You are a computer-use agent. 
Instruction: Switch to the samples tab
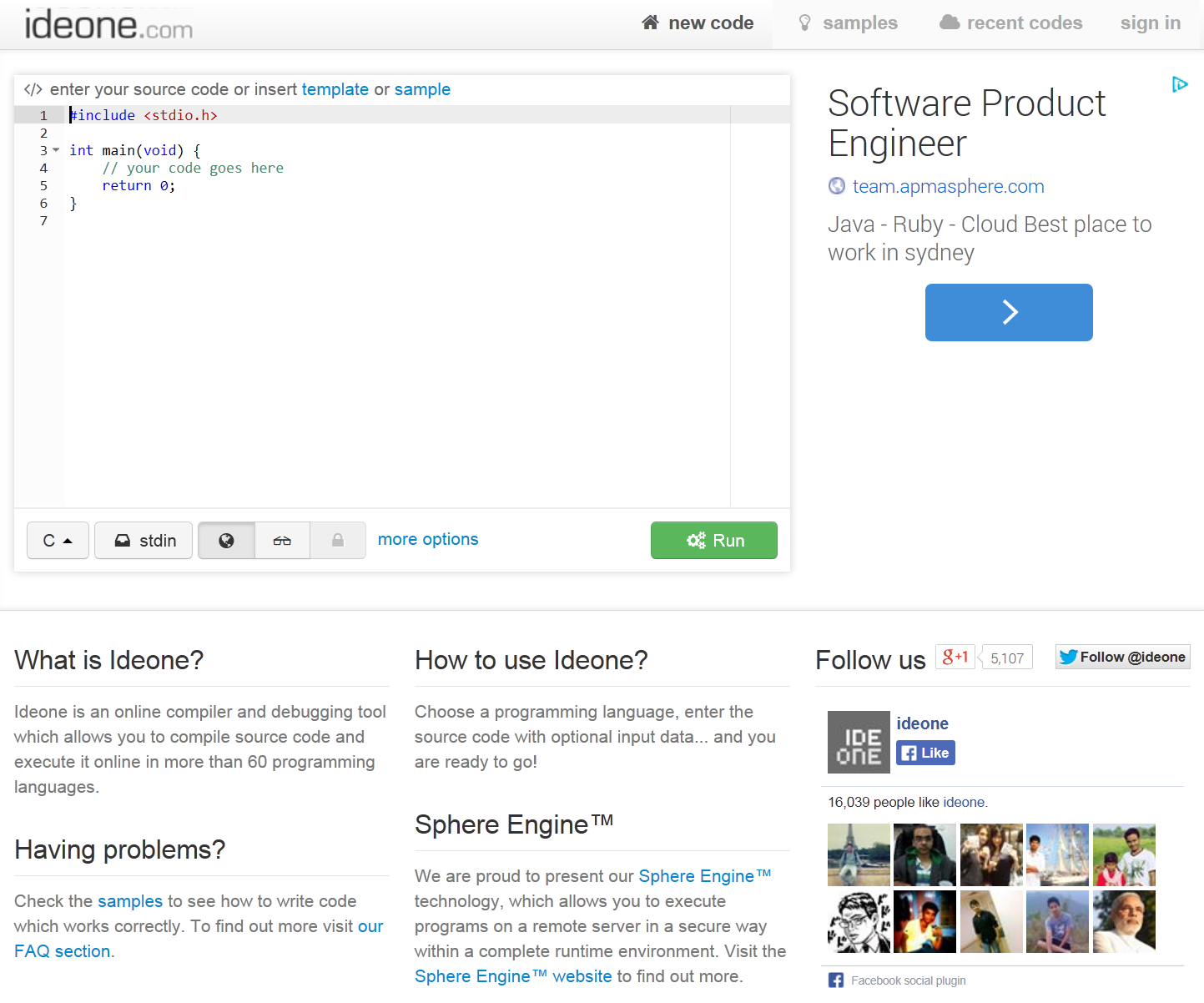848,23
